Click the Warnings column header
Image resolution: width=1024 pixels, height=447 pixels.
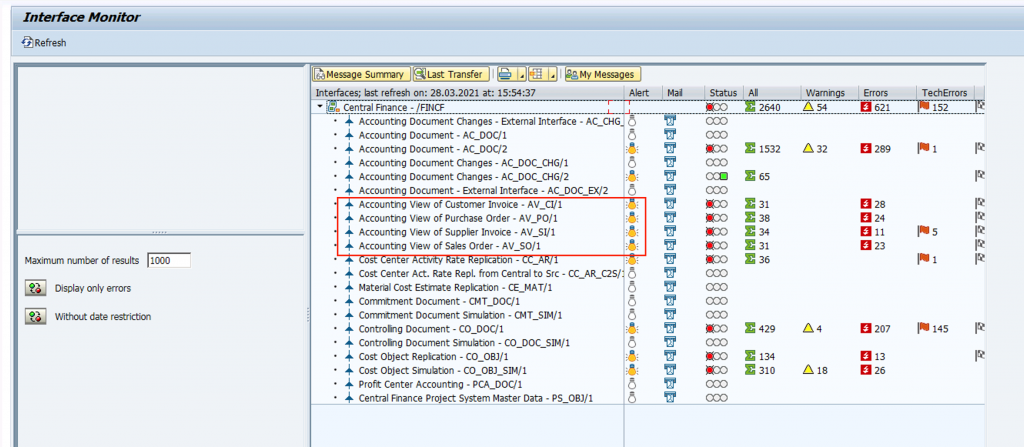click(x=829, y=93)
